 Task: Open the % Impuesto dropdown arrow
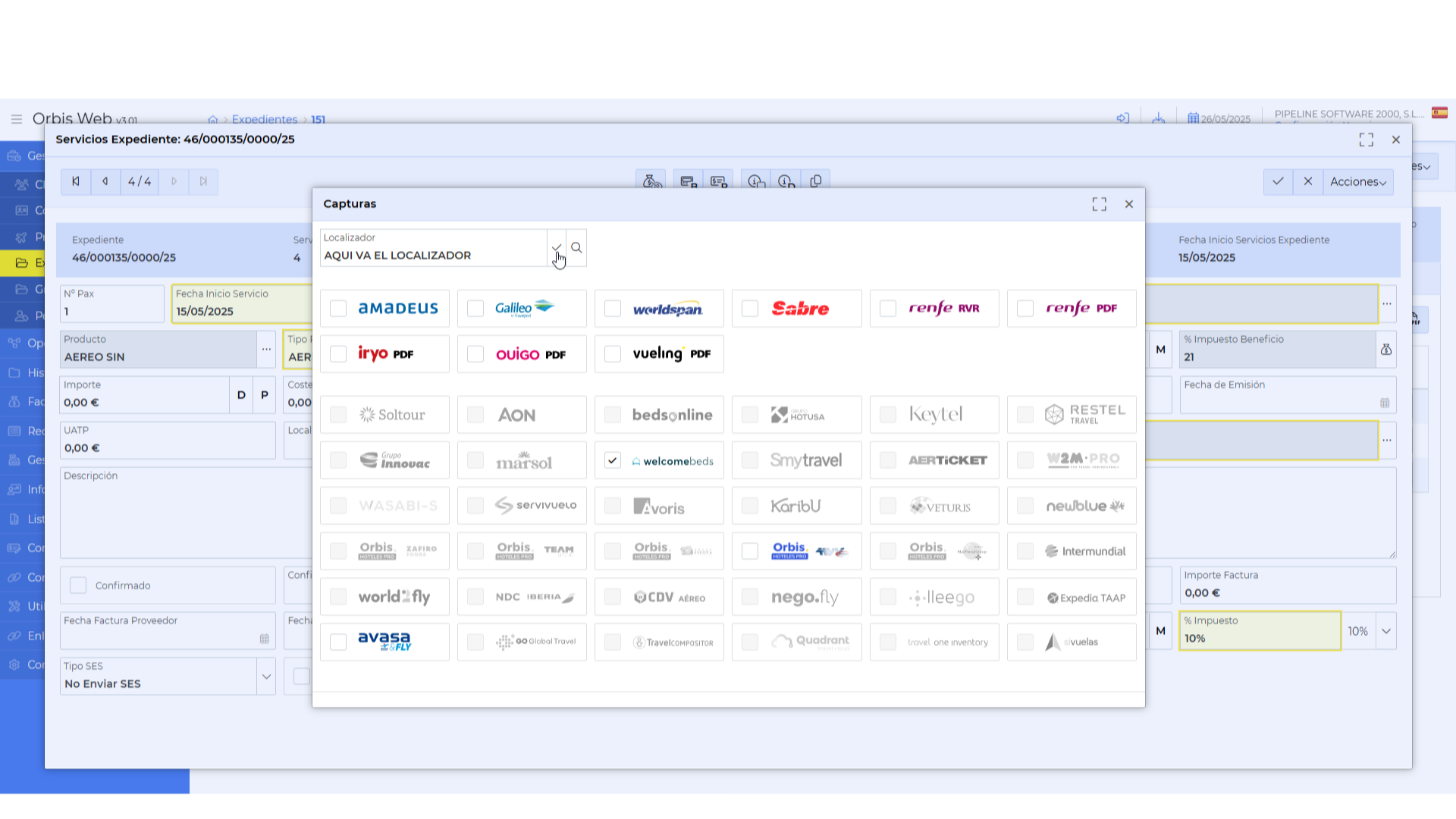click(1386, 631)
